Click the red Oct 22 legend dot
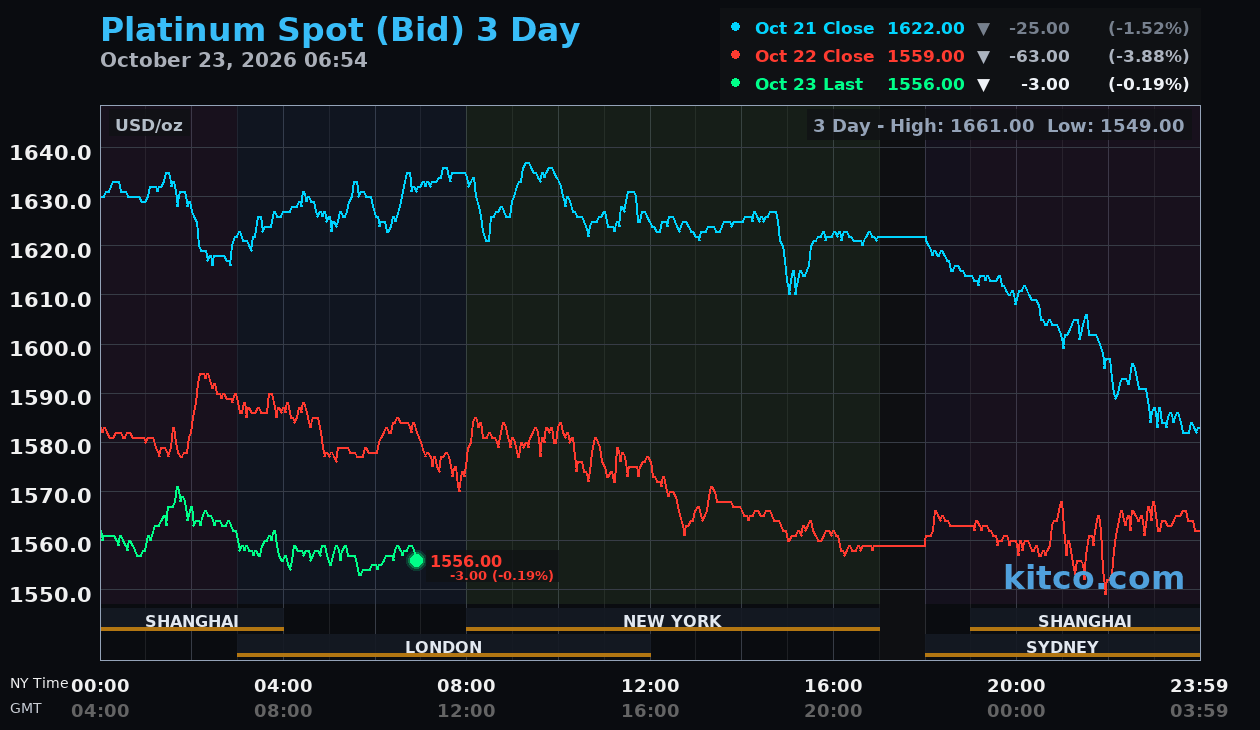The height and width of the screenshot is (730, 1260). pos(736,55)
